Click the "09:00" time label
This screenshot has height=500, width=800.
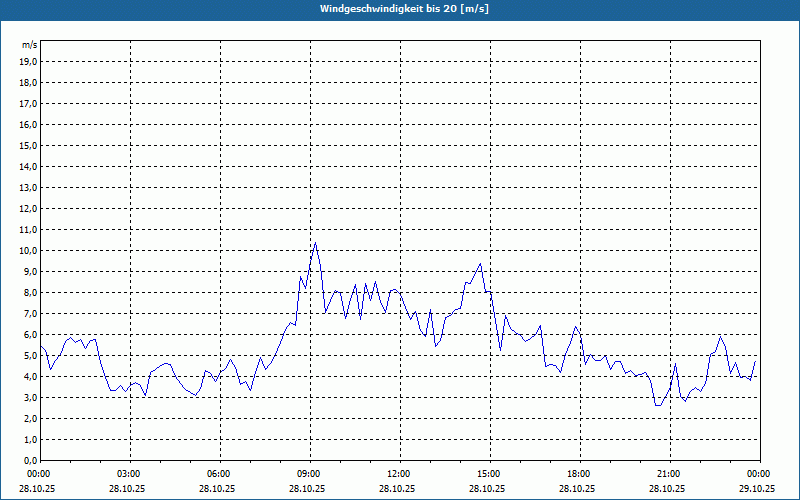tap(310, 474)
